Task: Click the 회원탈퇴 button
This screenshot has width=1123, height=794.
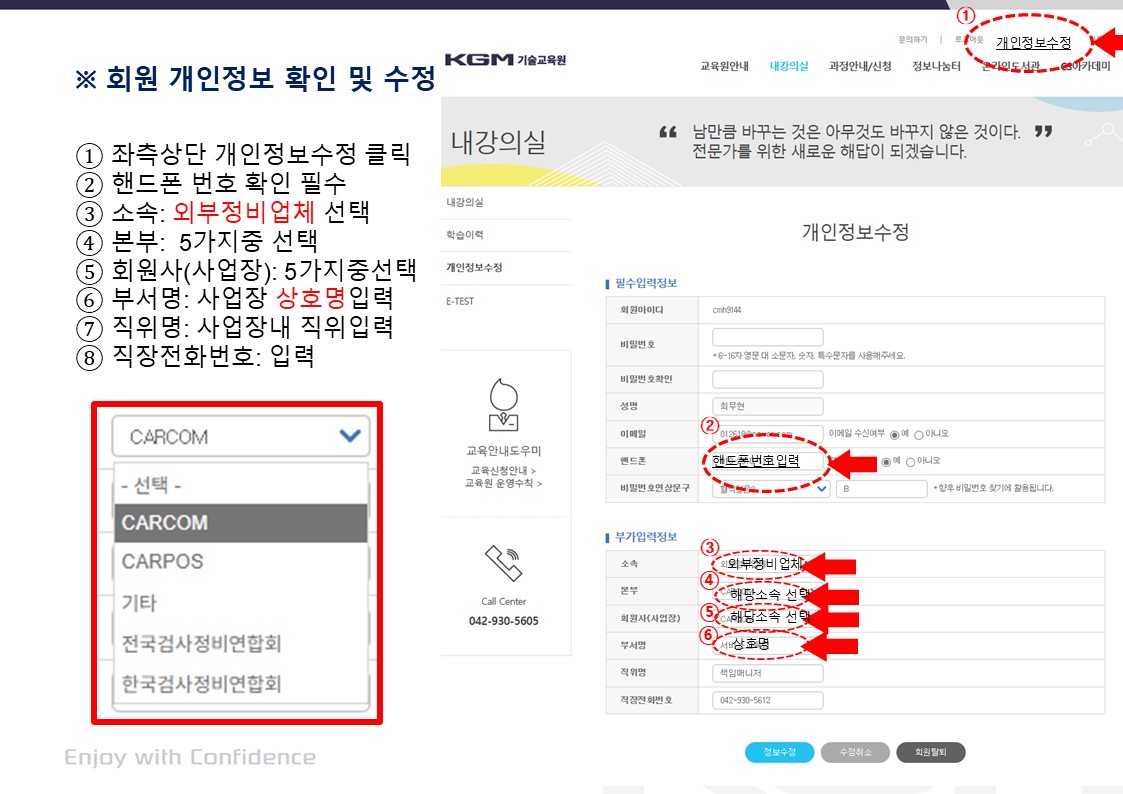Action: (931, 752)
